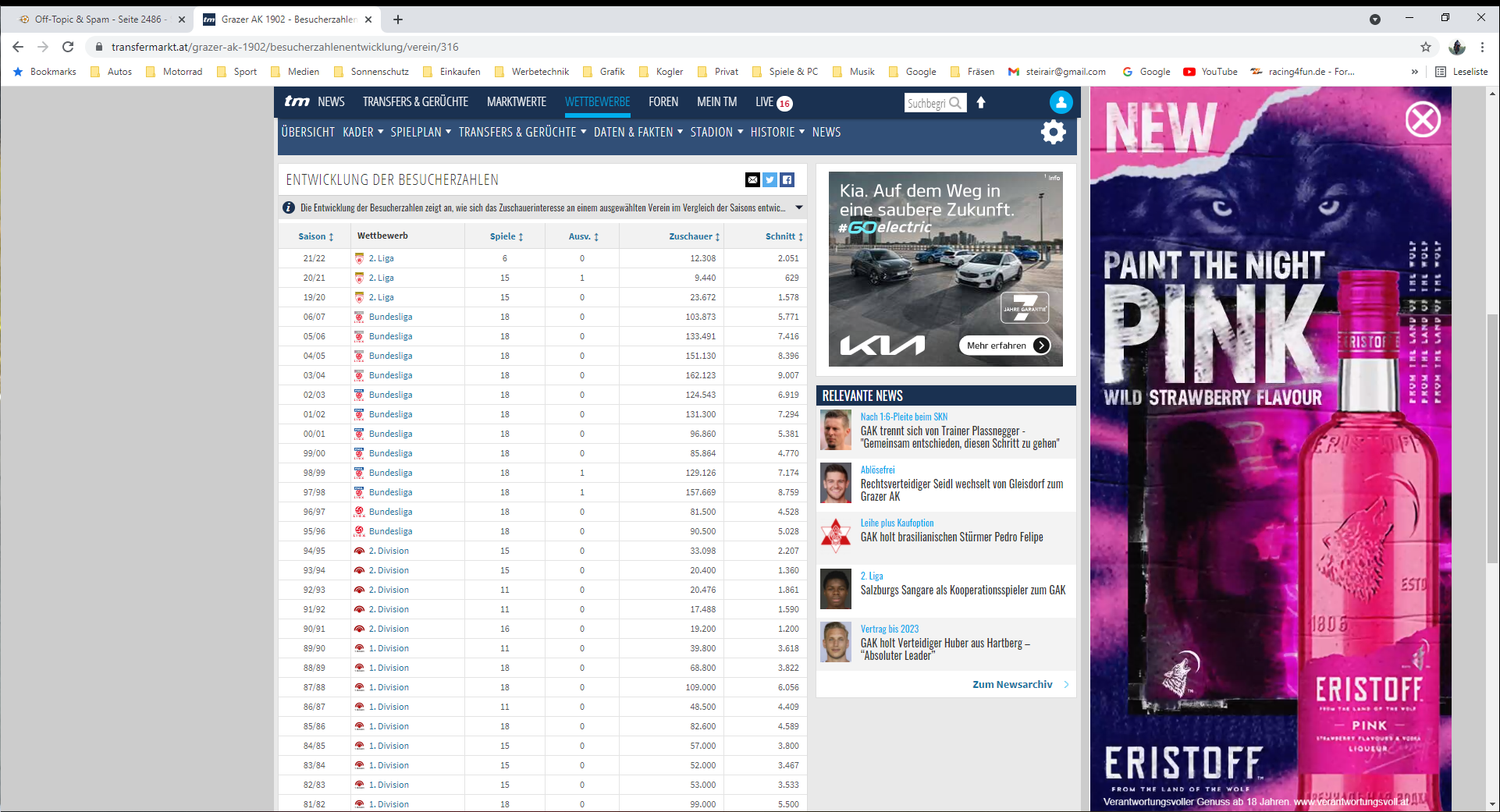This screenshot has width=1500, height=812.
Task: Open the Live matches counter badge
Action: [x=784, y=103]
